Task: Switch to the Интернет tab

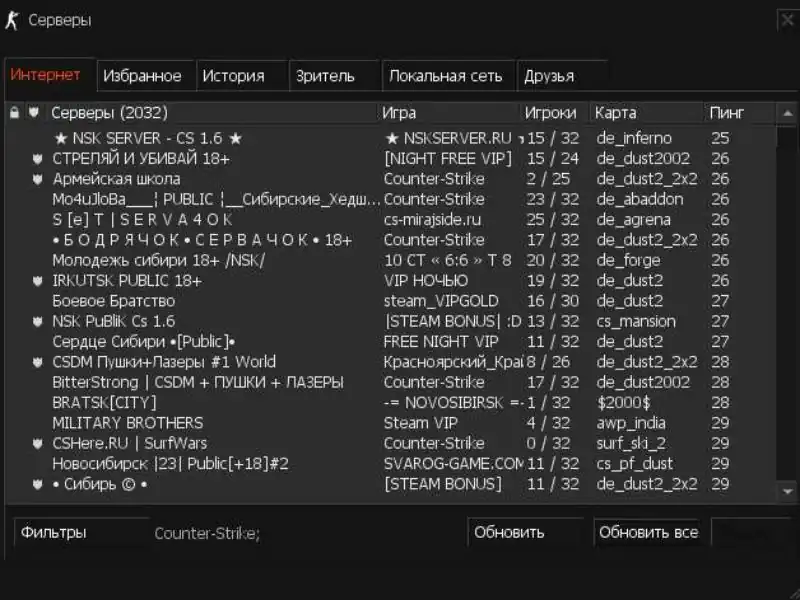Action: tap(50, 75)
